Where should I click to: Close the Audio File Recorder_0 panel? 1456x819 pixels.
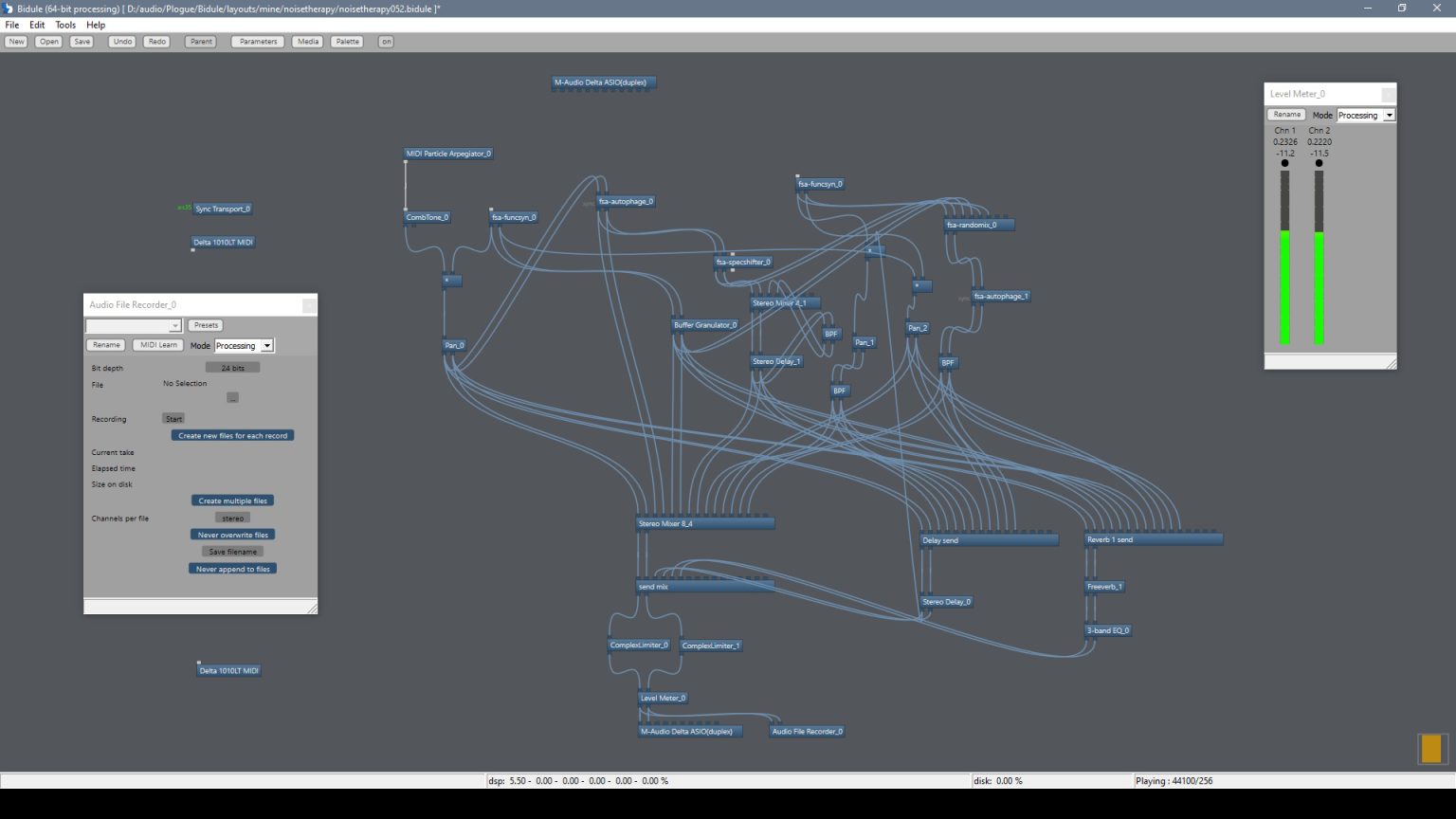coord(309,305)
